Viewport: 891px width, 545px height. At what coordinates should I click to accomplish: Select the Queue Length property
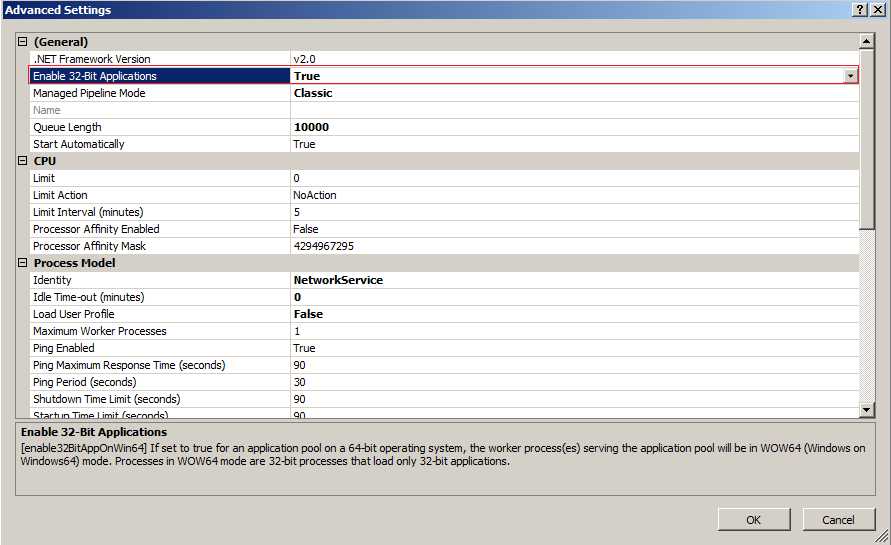(x=67, y=127)
